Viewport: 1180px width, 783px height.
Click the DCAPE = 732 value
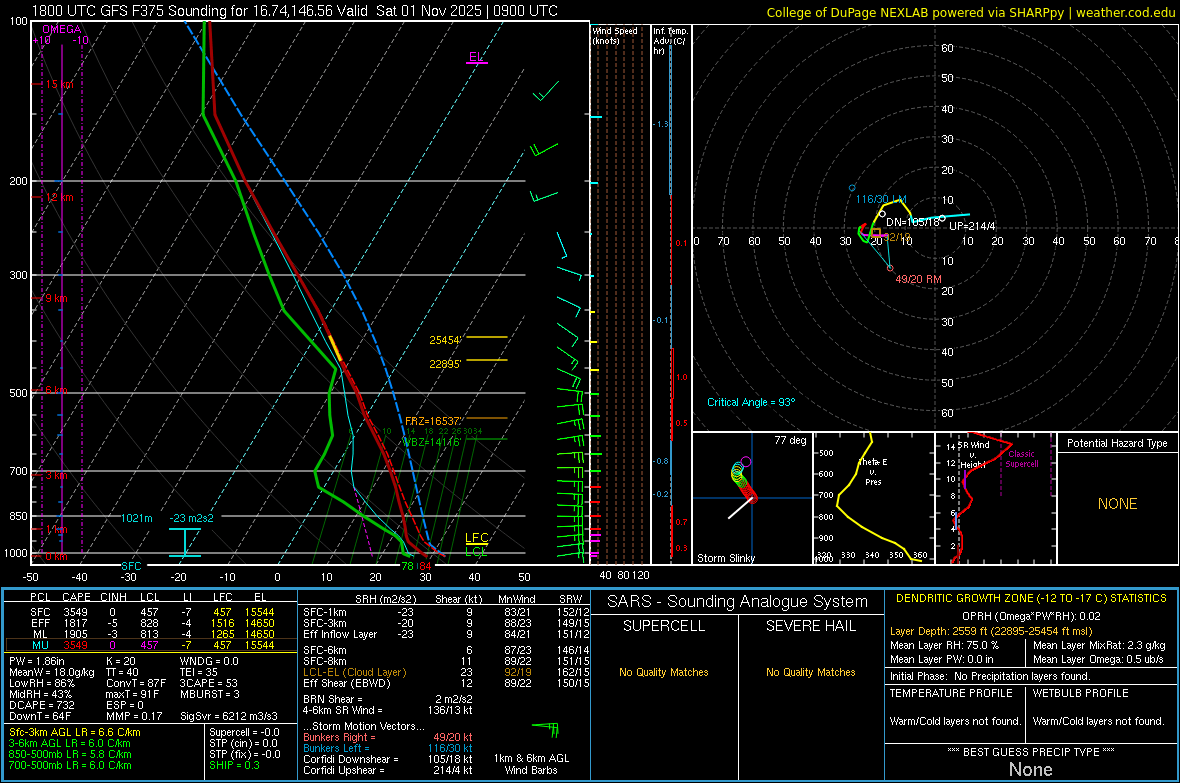coord(41,705)
